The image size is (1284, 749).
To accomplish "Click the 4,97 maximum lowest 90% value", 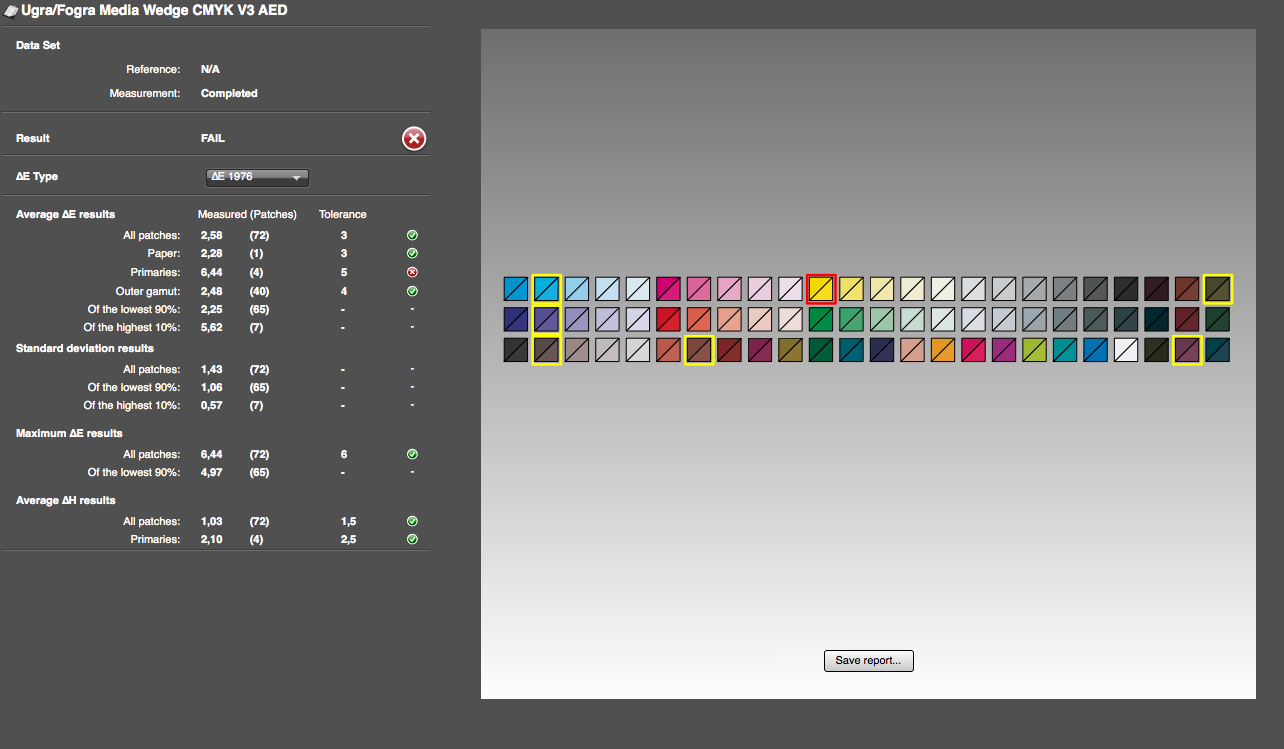I will tap(211, 472).
